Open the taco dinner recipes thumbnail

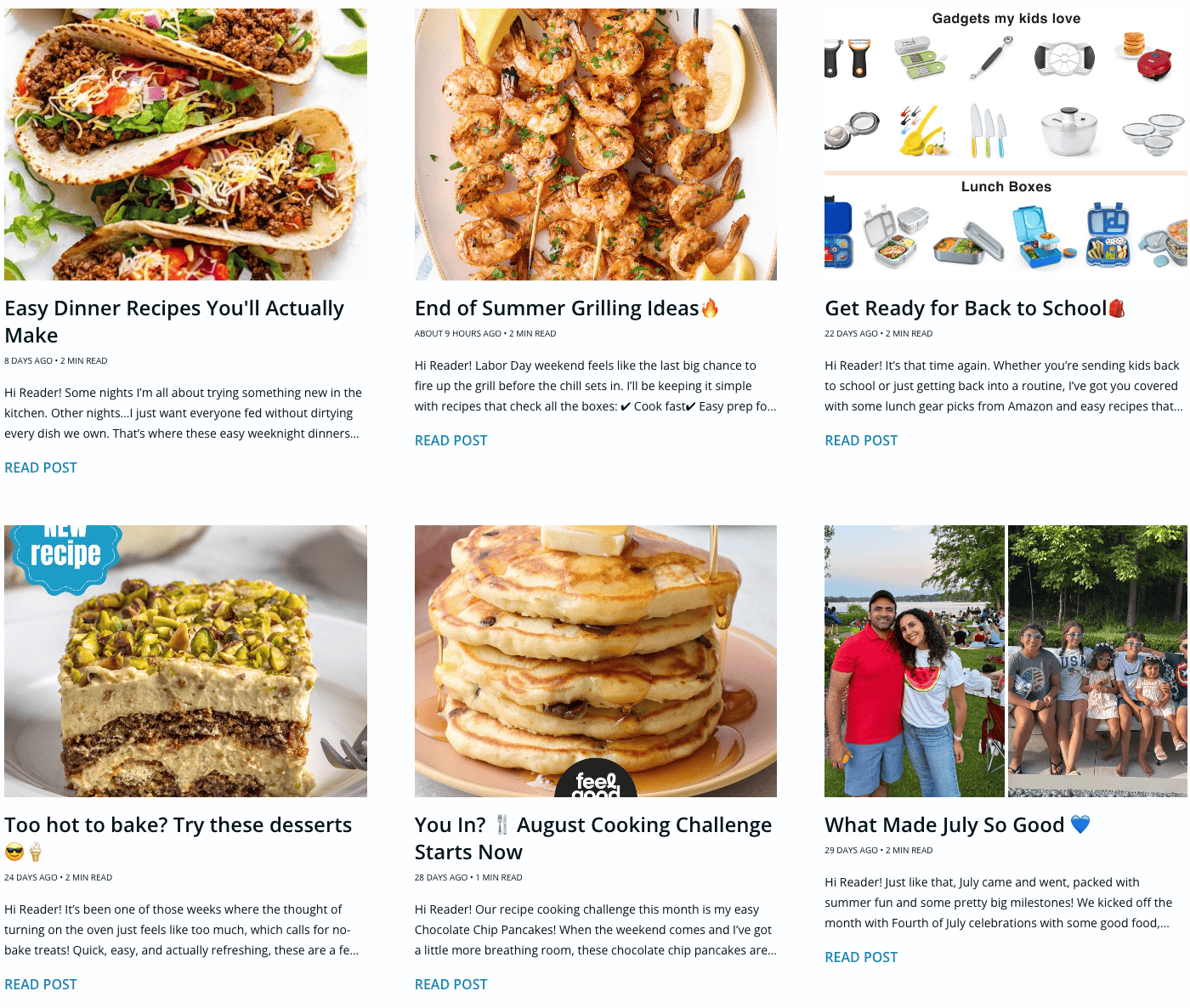point(185,144)
